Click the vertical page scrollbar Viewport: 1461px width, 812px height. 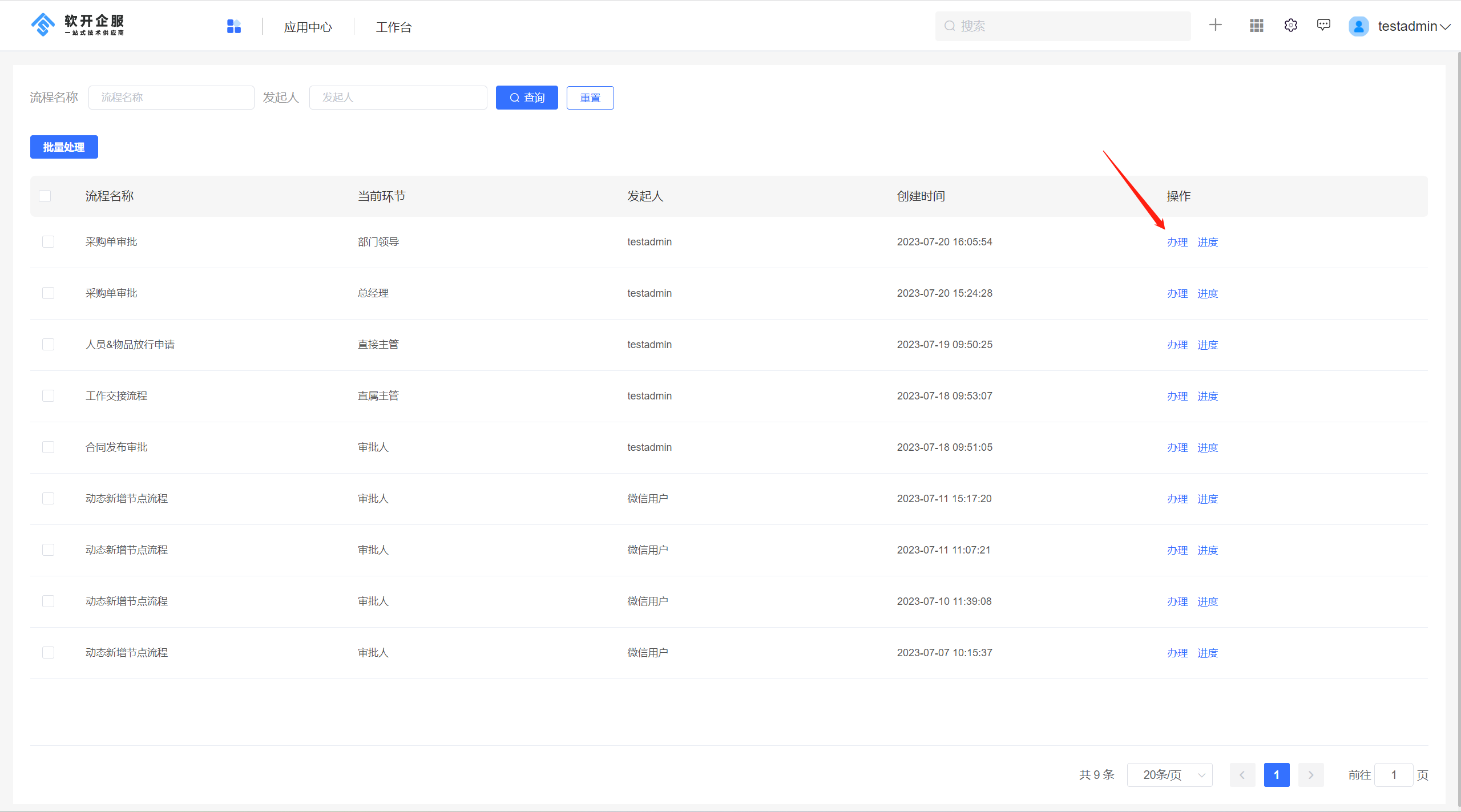pyautogui.click(x=1458, y=428)
